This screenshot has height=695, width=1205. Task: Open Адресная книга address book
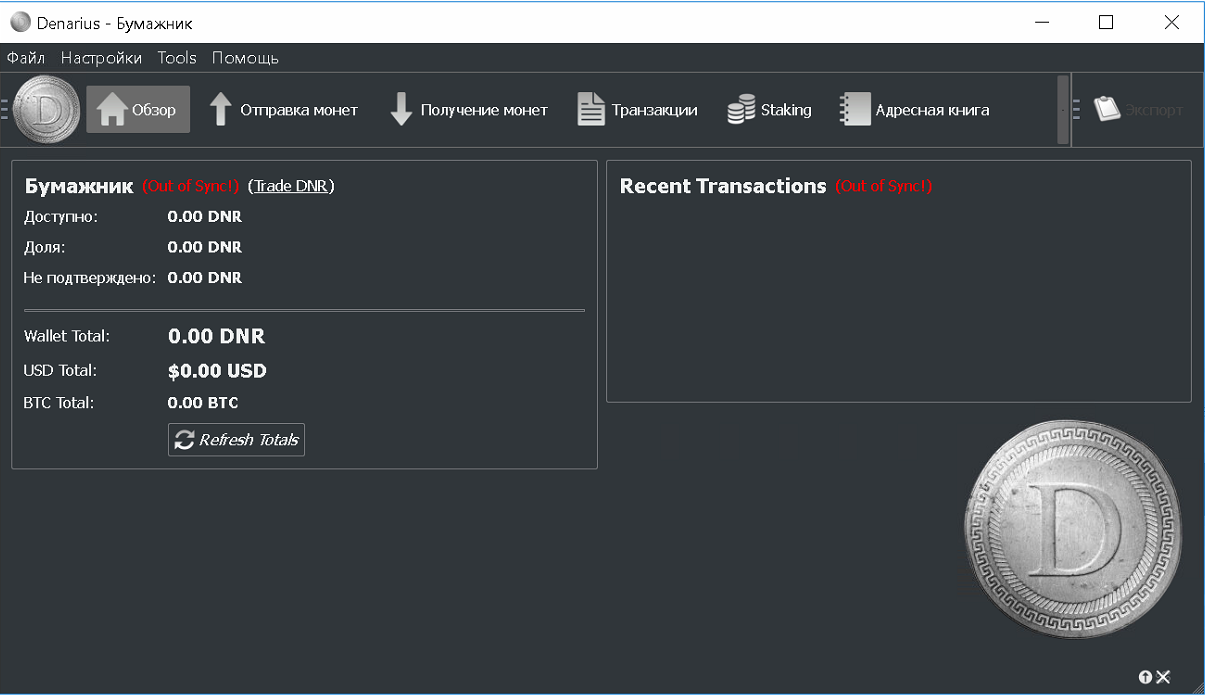click(915, 110)
